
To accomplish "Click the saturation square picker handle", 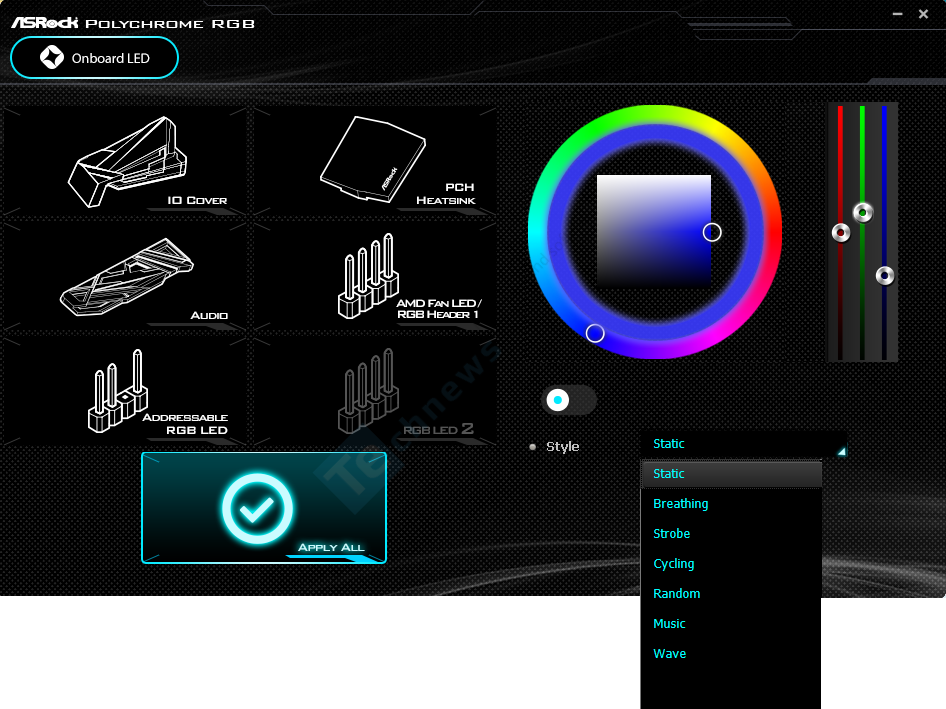I will (x=712, y=232).
